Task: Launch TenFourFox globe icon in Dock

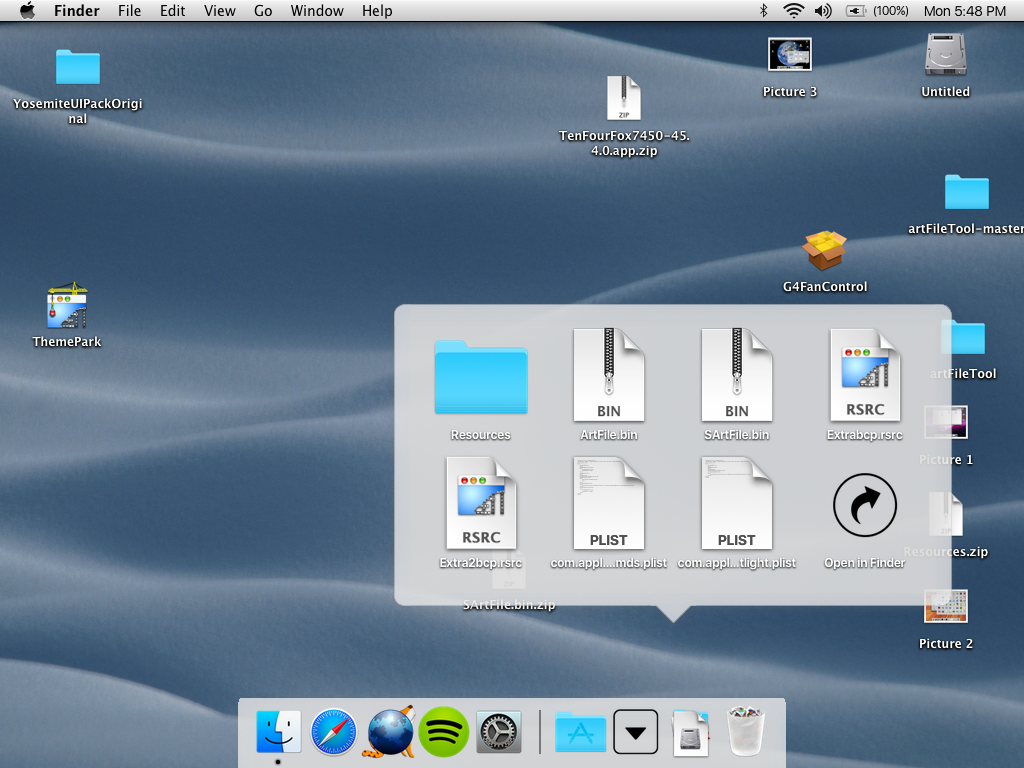Action: pos(391,731)
